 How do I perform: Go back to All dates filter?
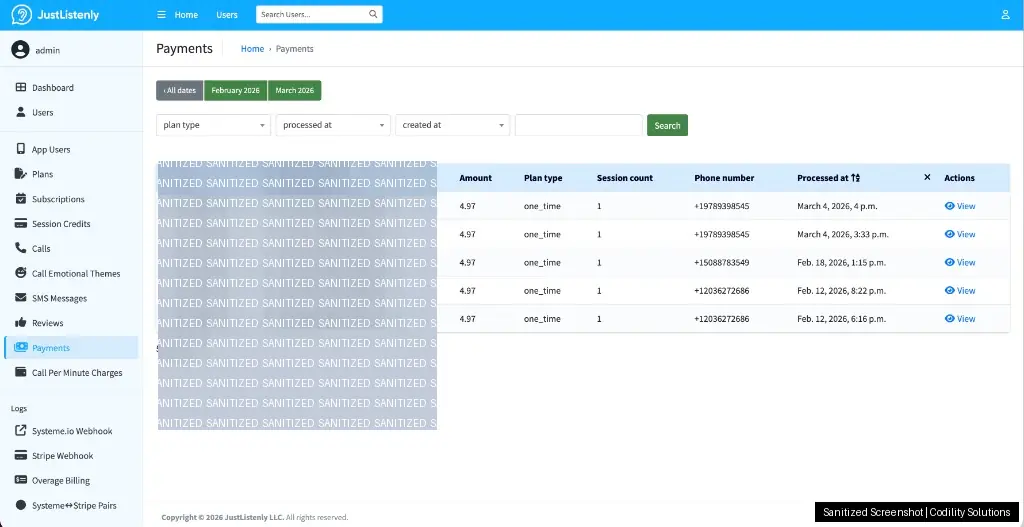click(x=180, y=91)
